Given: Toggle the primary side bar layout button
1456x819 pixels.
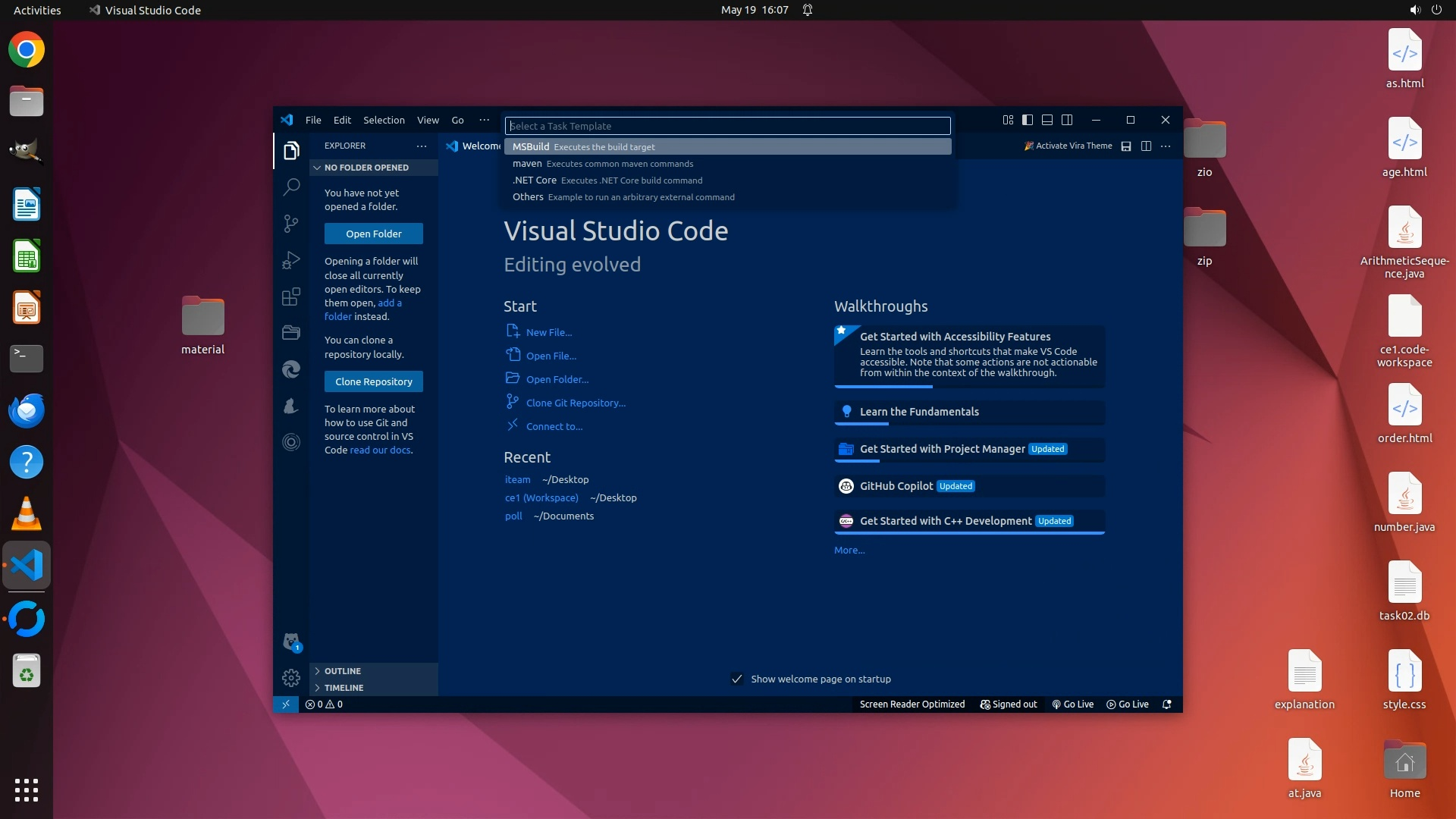Looking at the screenshot, I should click(1028, 120).
